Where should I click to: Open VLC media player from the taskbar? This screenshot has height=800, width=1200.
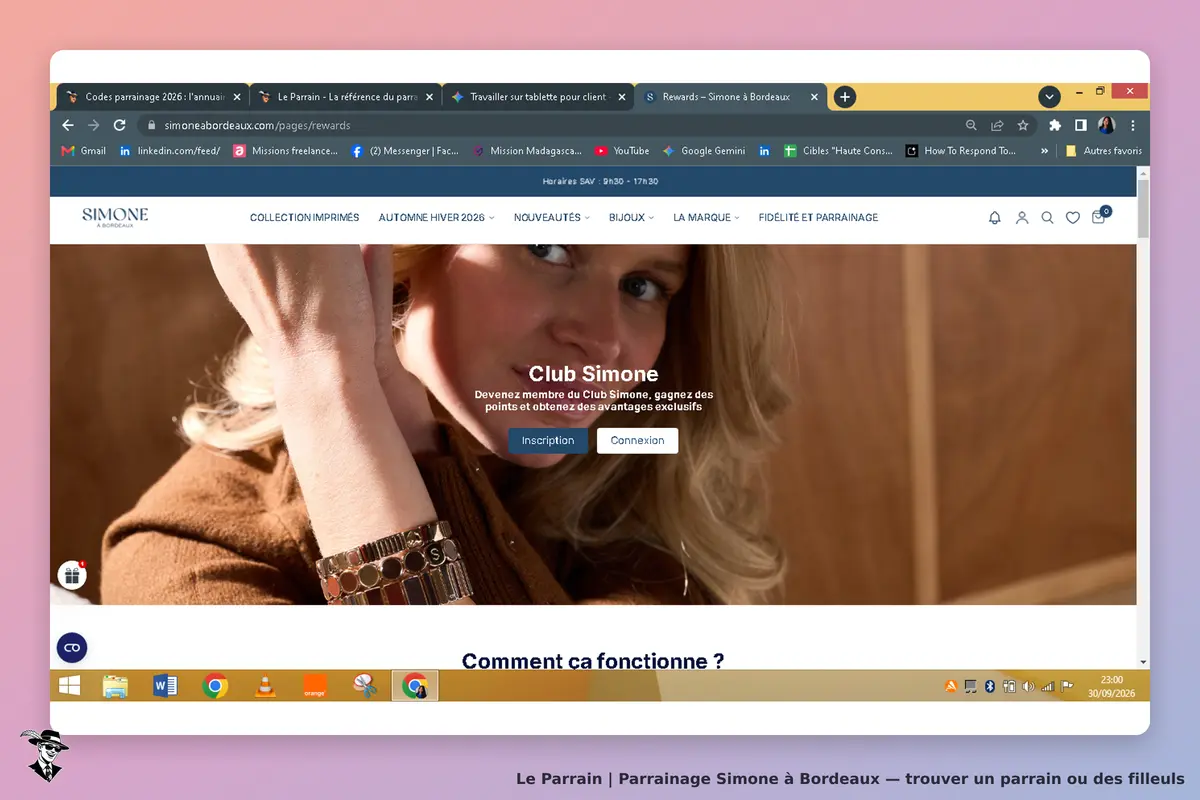click(x=265, y=686)
